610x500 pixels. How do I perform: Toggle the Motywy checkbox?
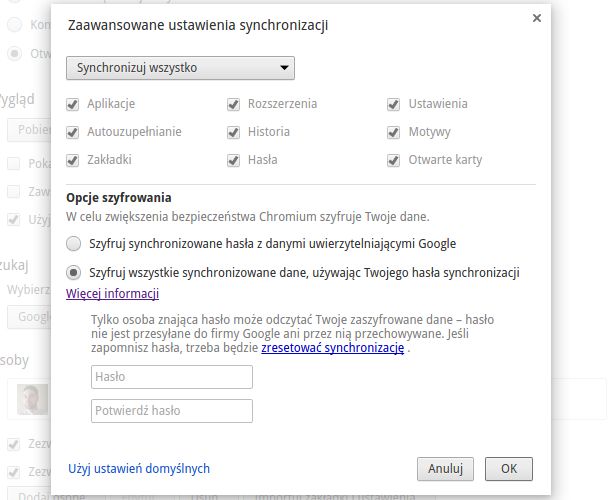pos(394,132)
